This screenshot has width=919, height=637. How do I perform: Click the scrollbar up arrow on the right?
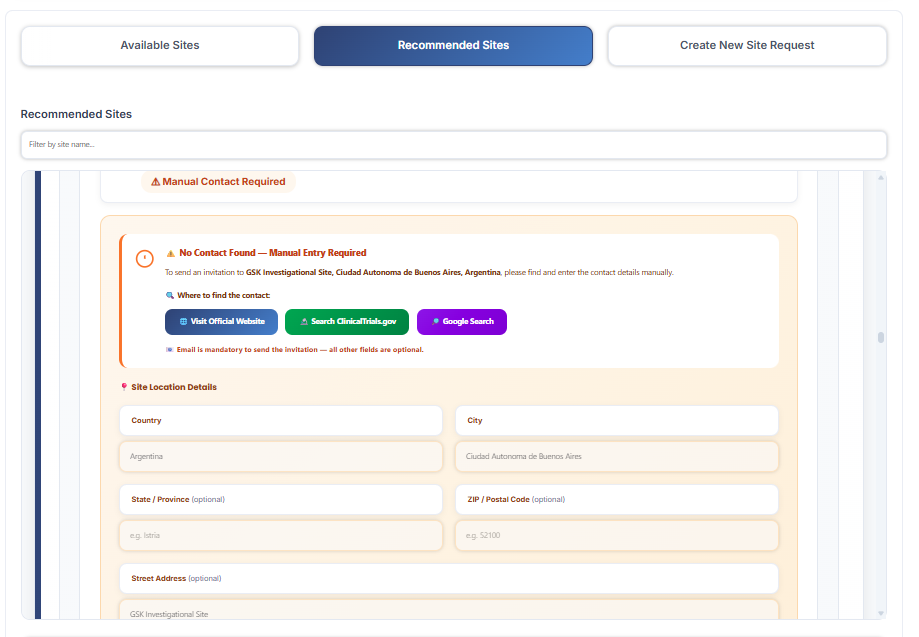click(880, 176)
